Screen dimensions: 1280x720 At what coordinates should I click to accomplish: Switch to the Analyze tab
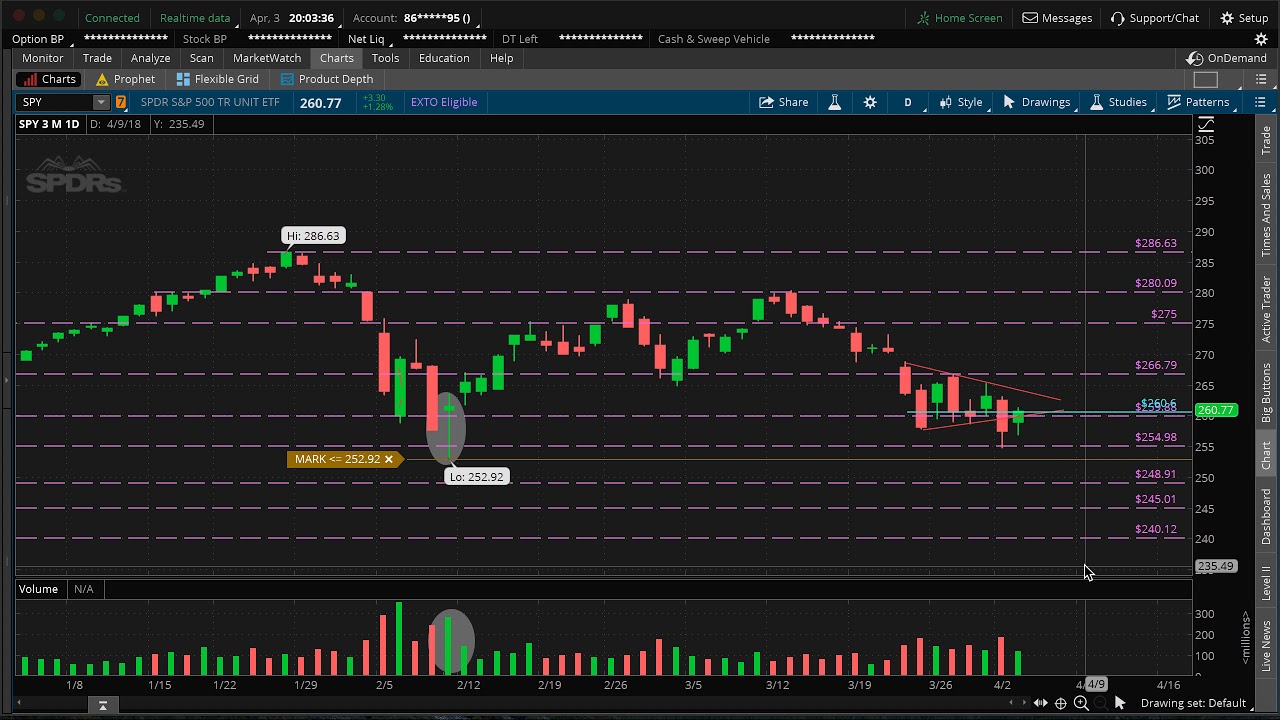pos(150,58)
